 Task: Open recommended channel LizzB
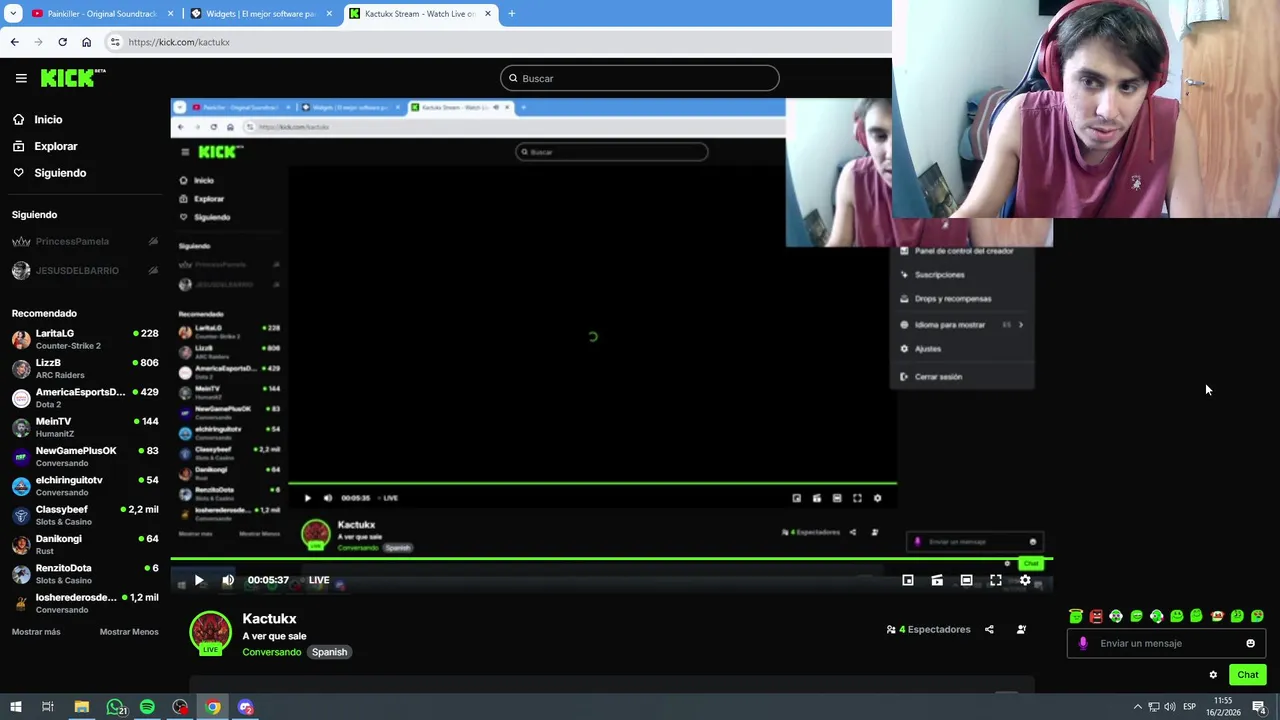pos(85,368)
